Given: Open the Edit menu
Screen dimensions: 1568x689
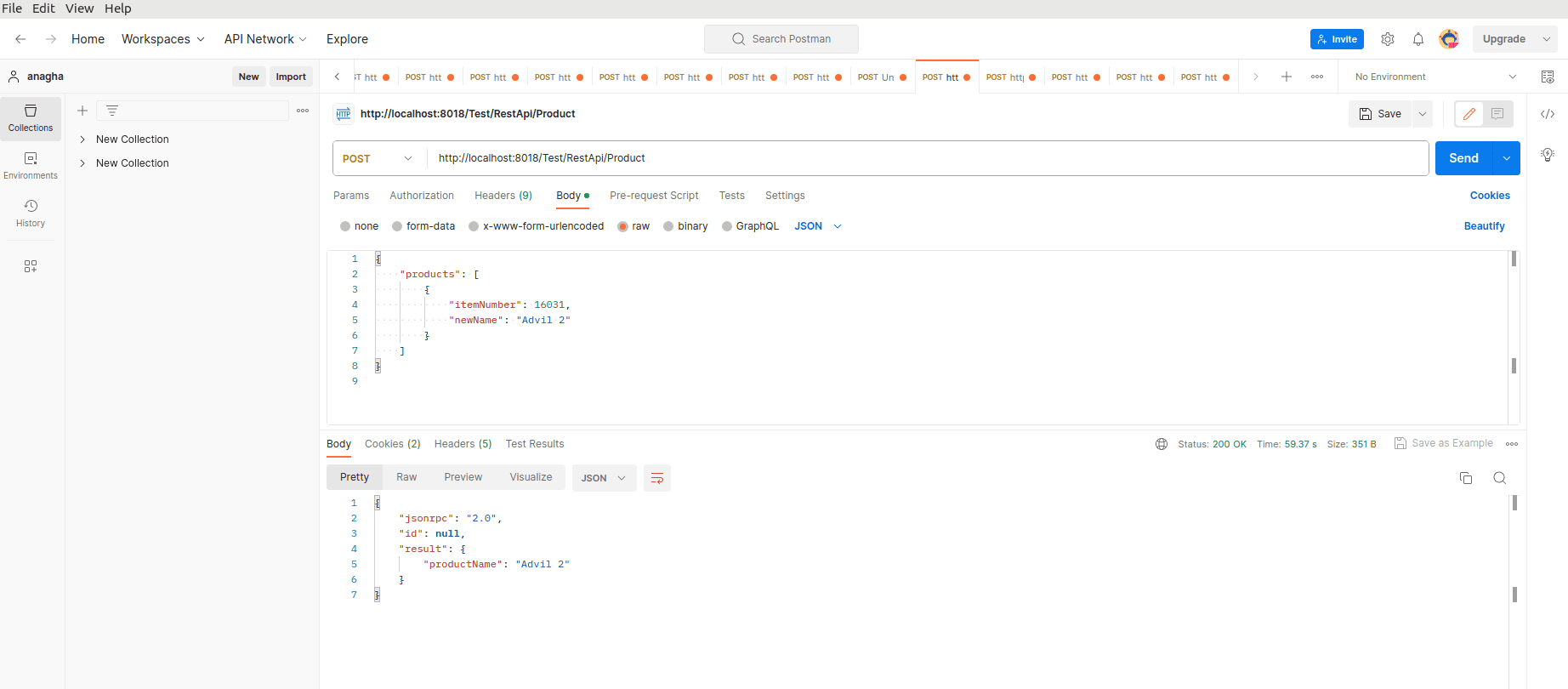Looking at the screenshot, I should point(44,9).
